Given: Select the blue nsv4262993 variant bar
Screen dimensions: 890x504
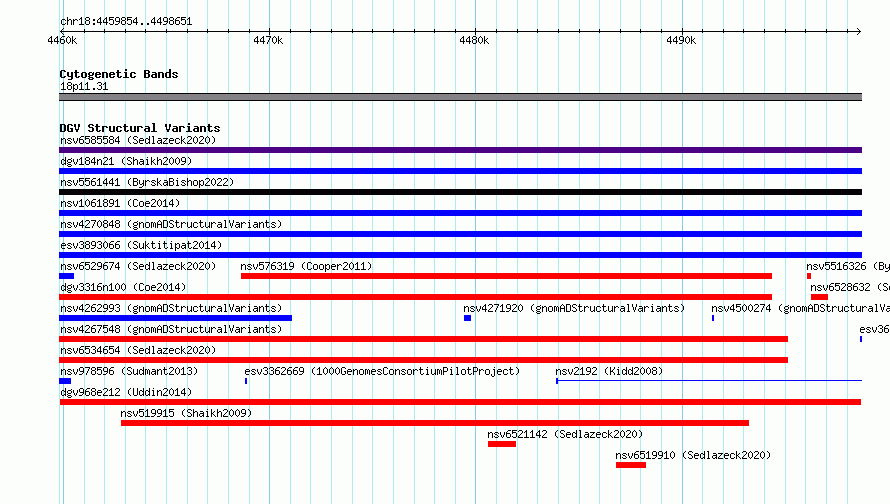Looking at the screenshot, I should (175, 318).
